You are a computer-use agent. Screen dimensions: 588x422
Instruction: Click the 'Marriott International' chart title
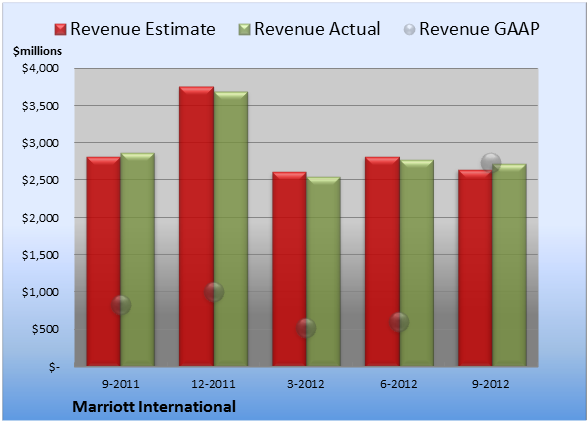(154, 407)
